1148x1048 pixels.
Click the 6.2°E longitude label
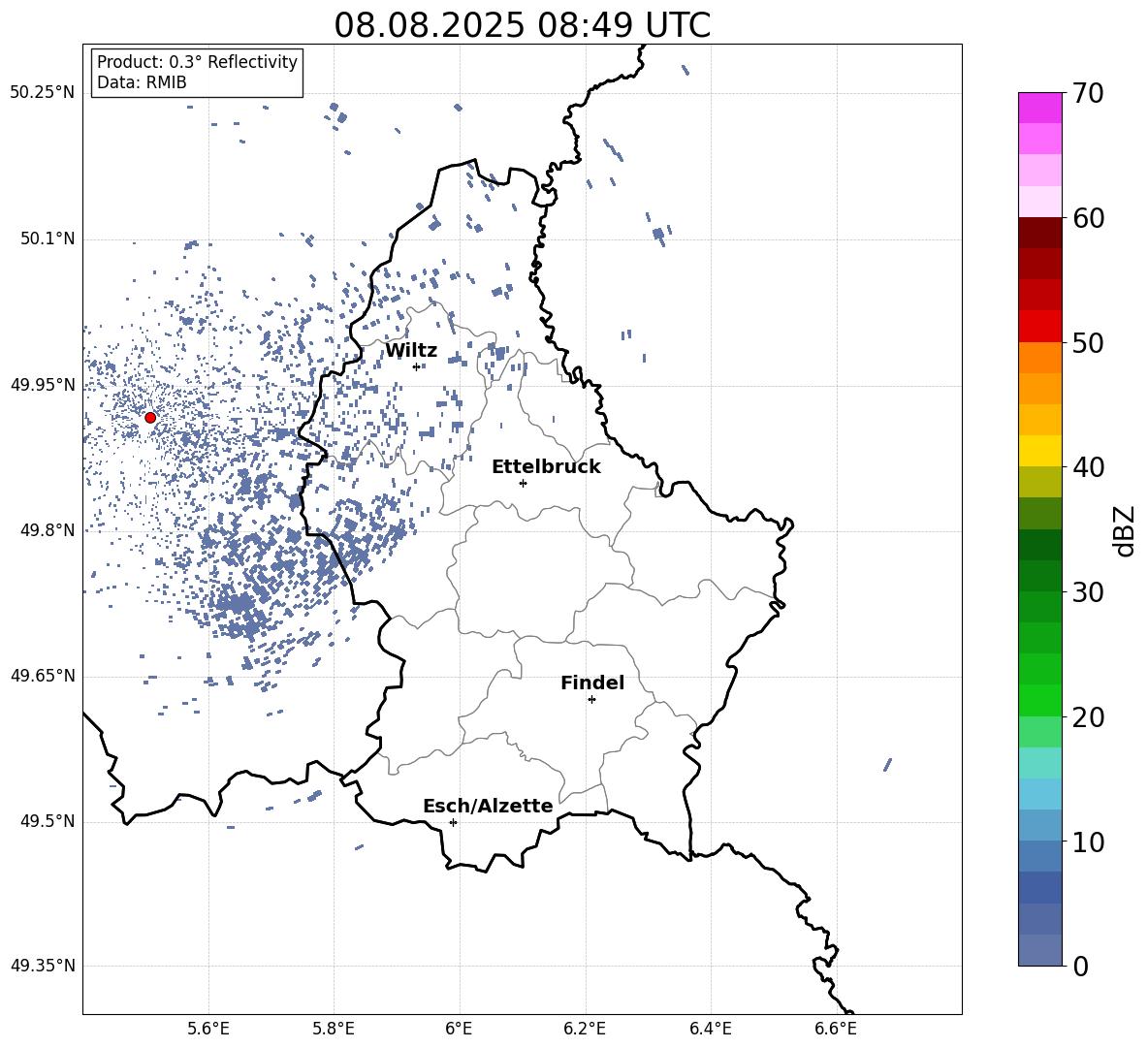(x=585, y=1029)
